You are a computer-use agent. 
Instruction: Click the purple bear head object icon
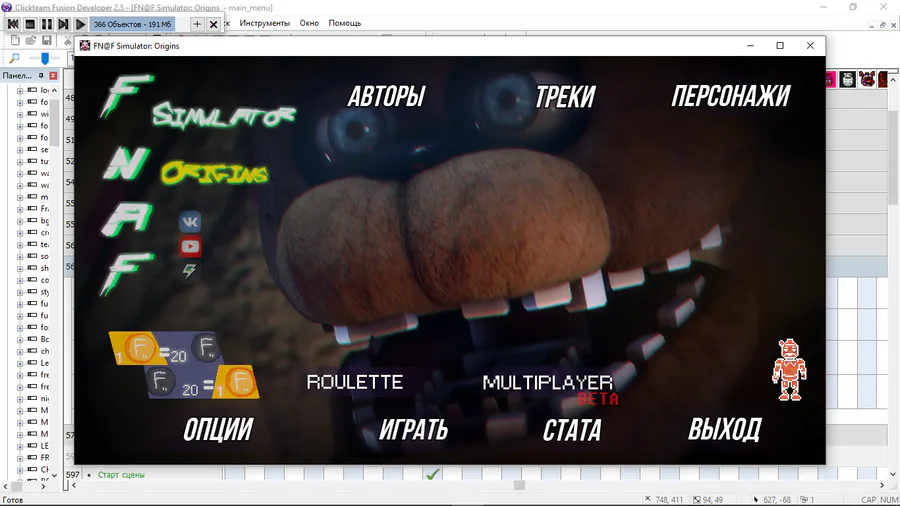867,79
